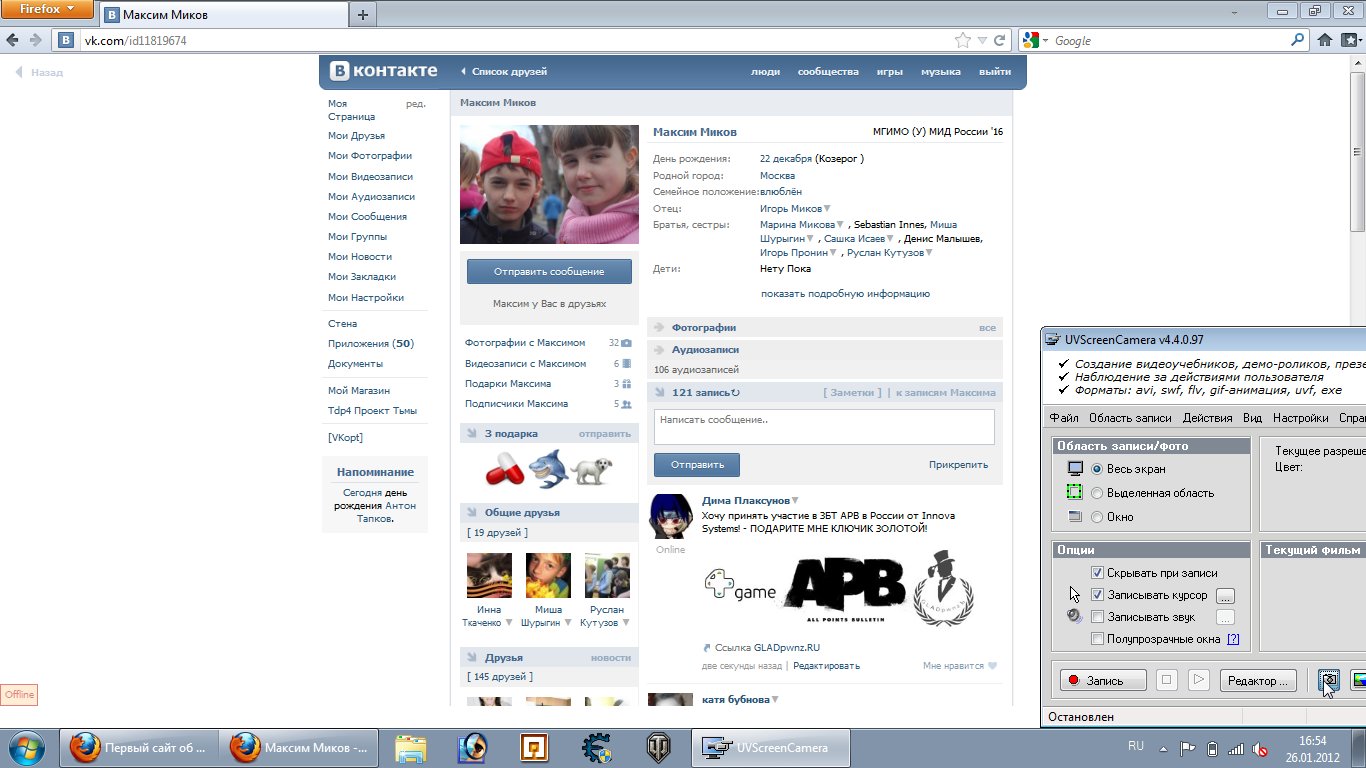Select the Выделенная область radio option

click(x=1097, y=493)
